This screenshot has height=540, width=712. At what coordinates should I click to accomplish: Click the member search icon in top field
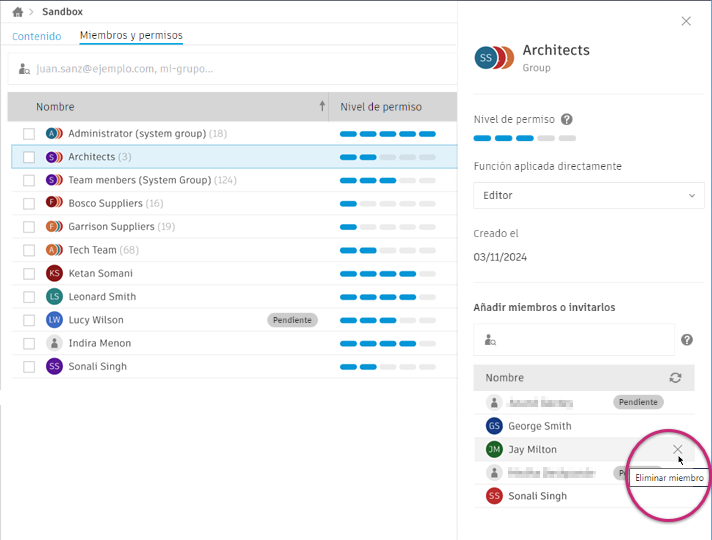click(24, 69)
